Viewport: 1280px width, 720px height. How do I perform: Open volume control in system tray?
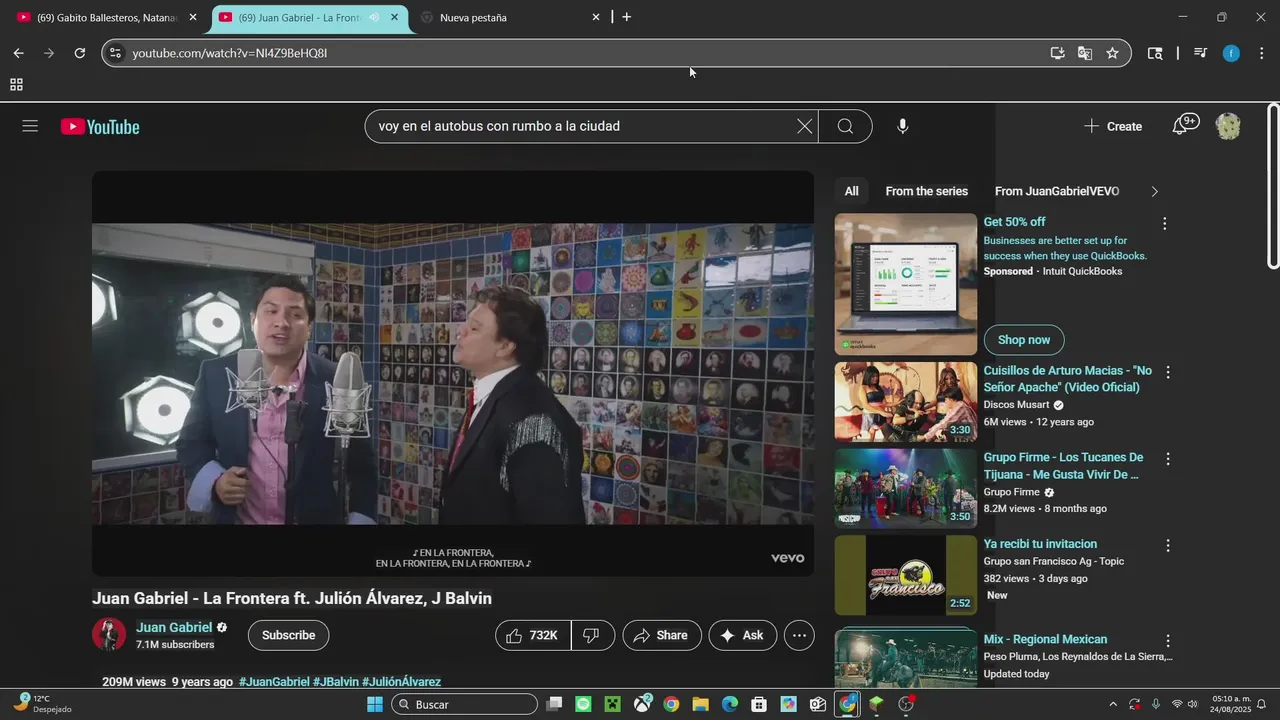(x=1193, y=704)
